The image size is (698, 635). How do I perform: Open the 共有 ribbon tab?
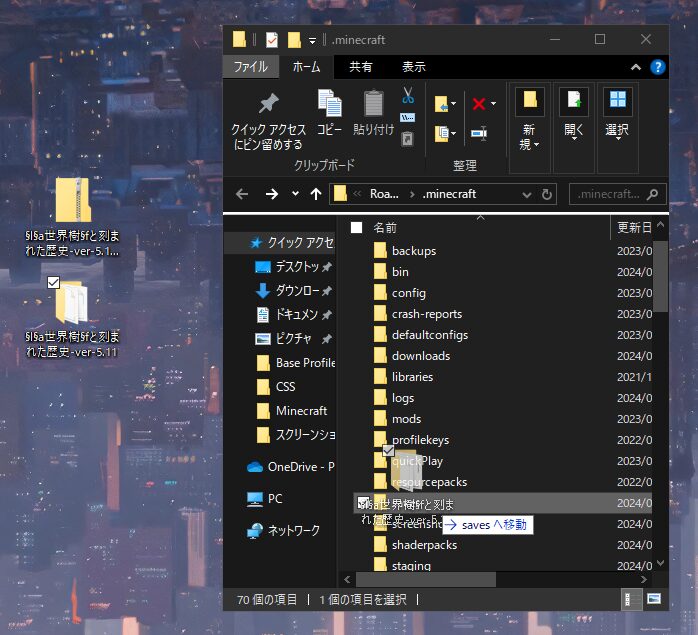click(x=361, y=67)
